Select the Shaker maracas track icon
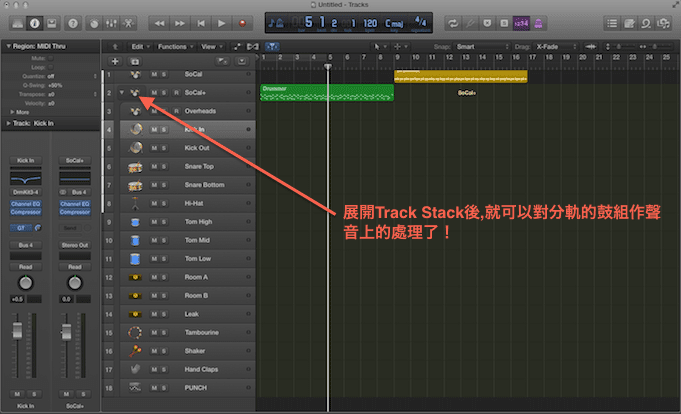Image resolution: width=681 pixels, height=414 pixels. (135, 351)
